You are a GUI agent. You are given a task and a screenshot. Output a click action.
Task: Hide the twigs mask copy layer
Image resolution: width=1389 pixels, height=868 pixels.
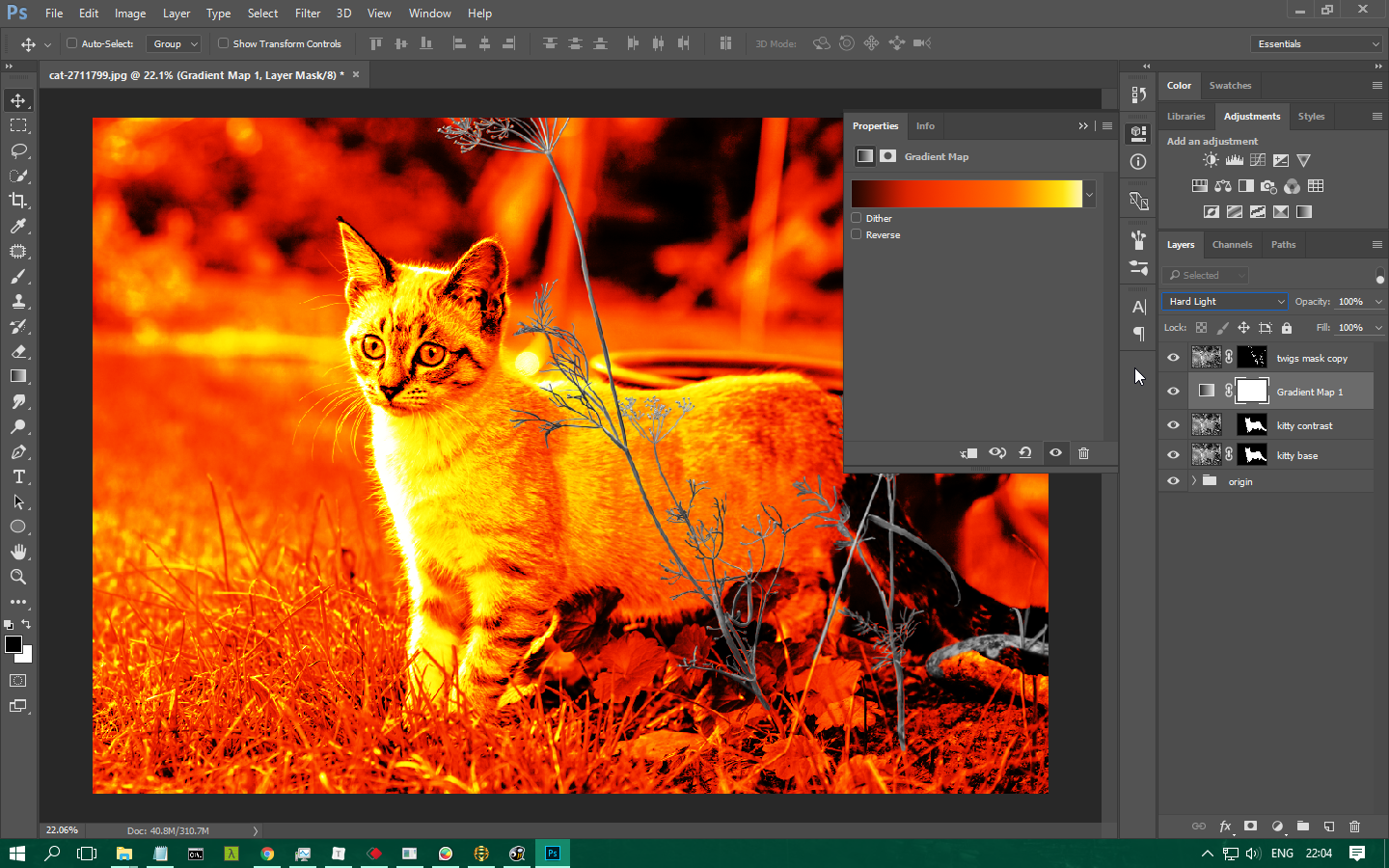[1173, 358]
